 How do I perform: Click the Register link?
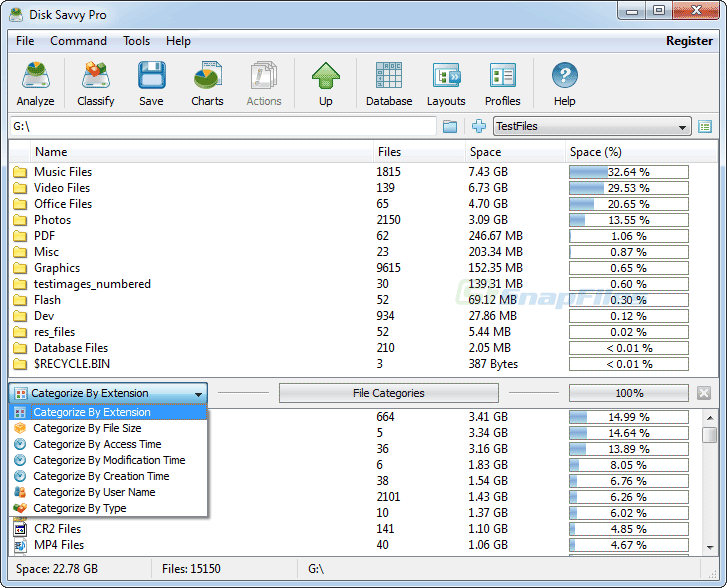tap(689, 41)
